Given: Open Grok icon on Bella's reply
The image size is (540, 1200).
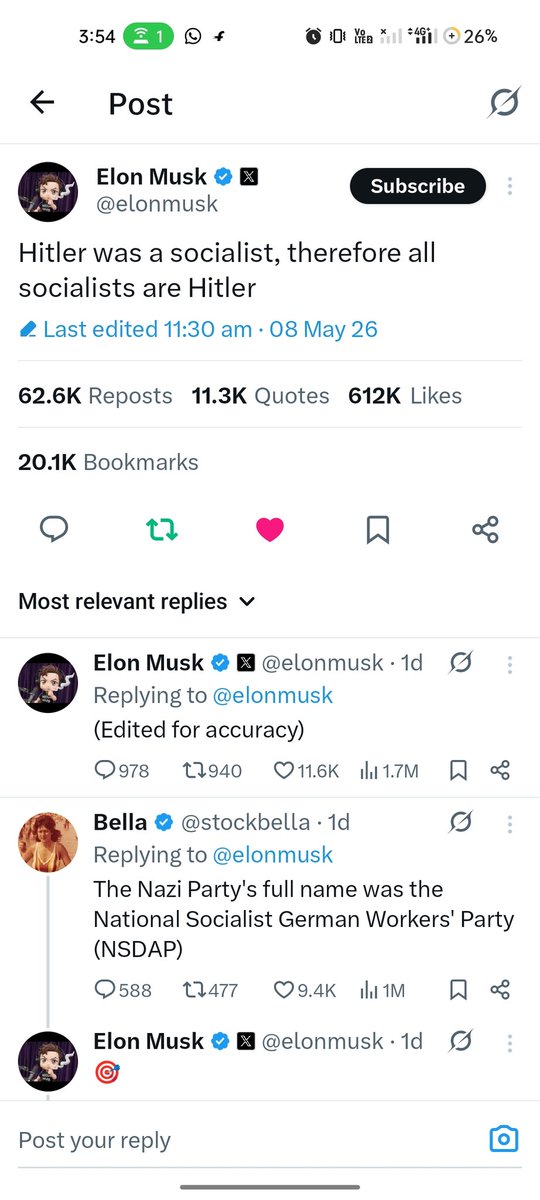Looking at the screenshot, I should click(x=460, y=823).
